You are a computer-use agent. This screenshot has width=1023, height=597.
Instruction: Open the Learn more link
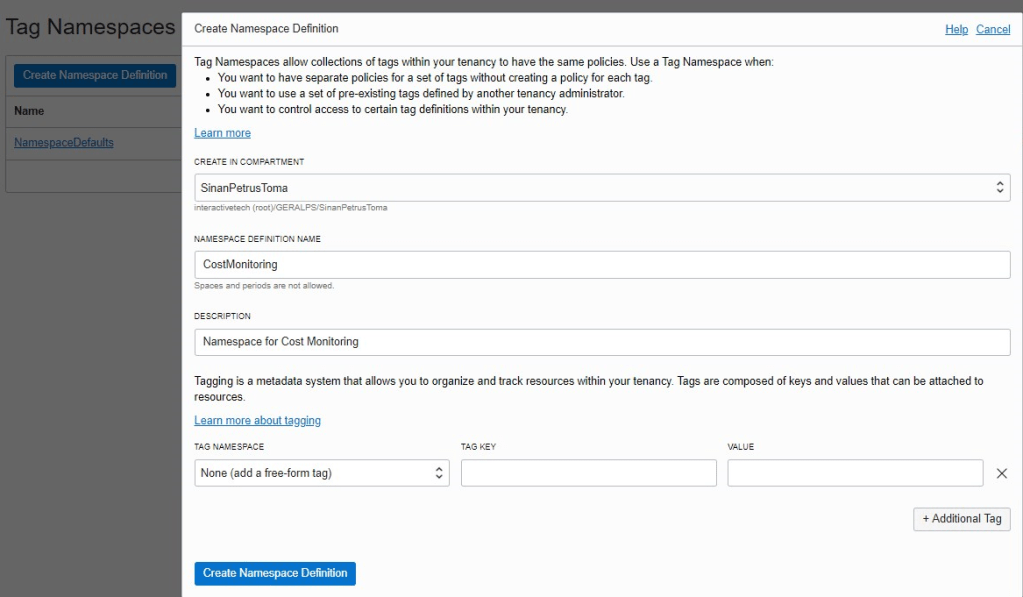click(222, 133)
